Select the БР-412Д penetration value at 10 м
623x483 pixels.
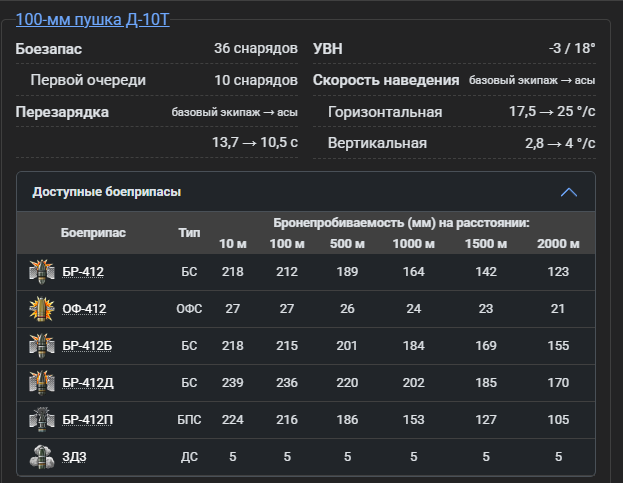point(232,383)
